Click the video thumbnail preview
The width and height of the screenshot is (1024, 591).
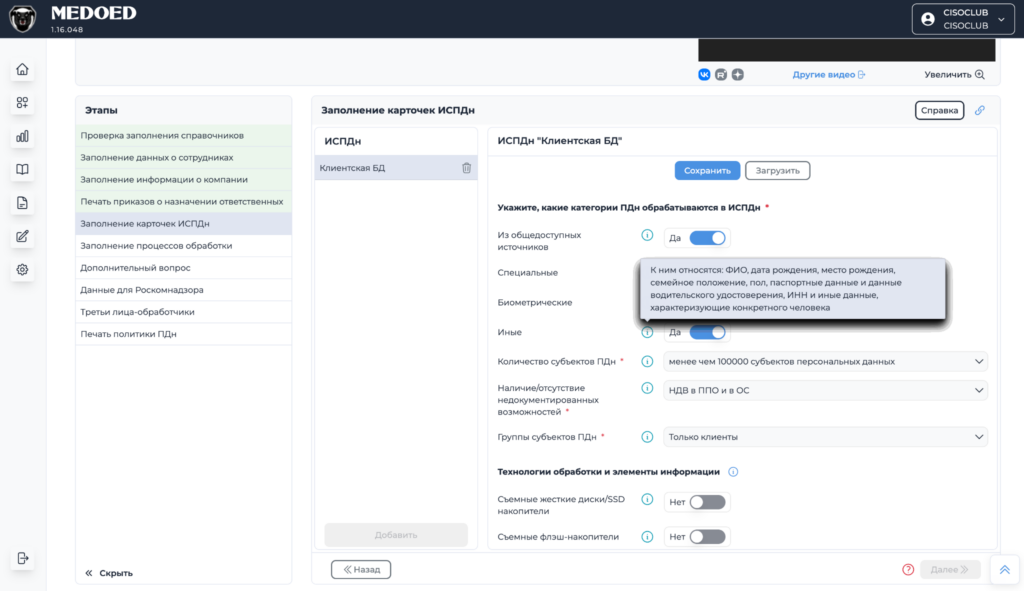[x=846, y=50]
